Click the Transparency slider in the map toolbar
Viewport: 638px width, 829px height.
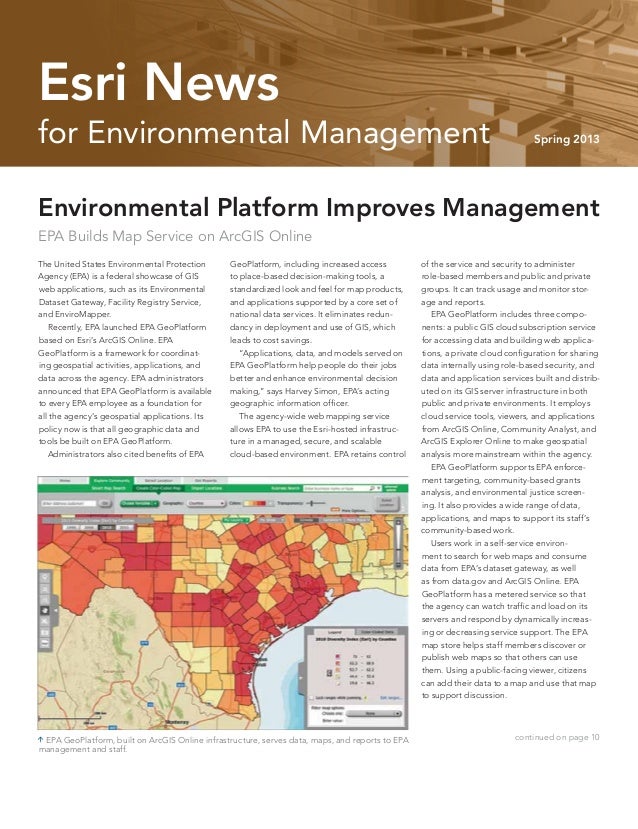click(316, 503)
